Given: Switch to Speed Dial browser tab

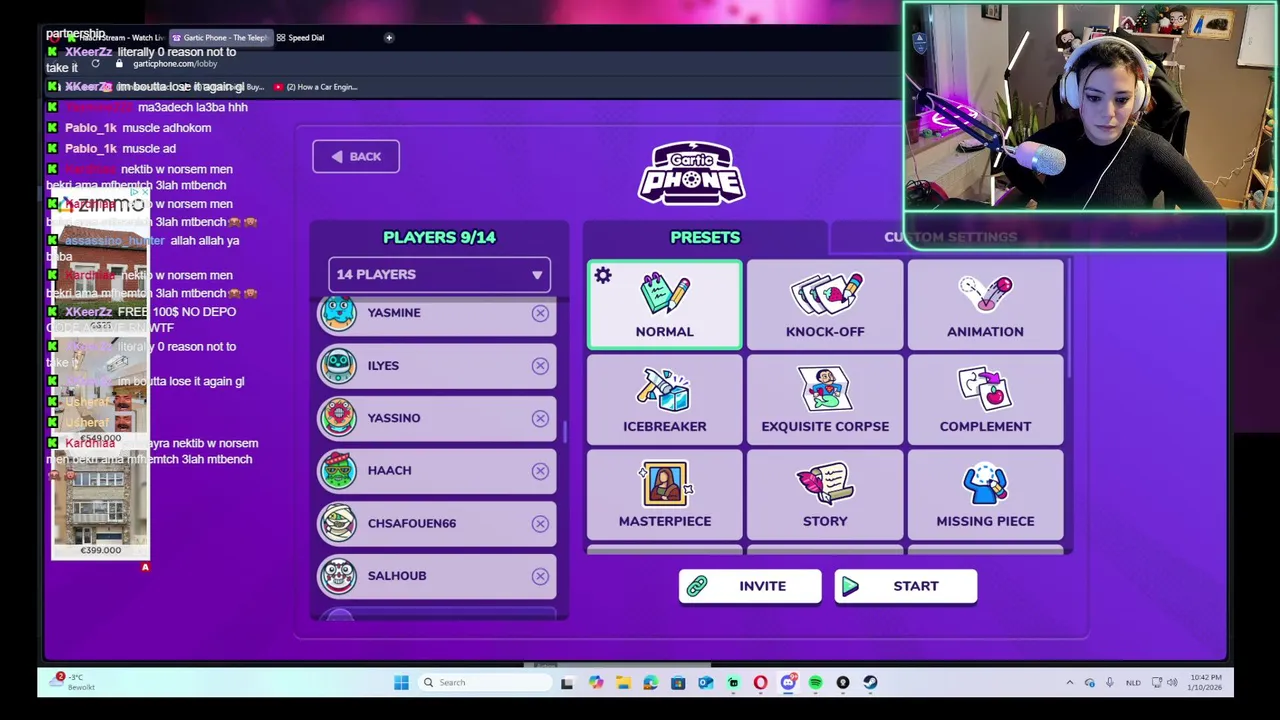Looking at the screenshot, I should [x=301, y=38].
